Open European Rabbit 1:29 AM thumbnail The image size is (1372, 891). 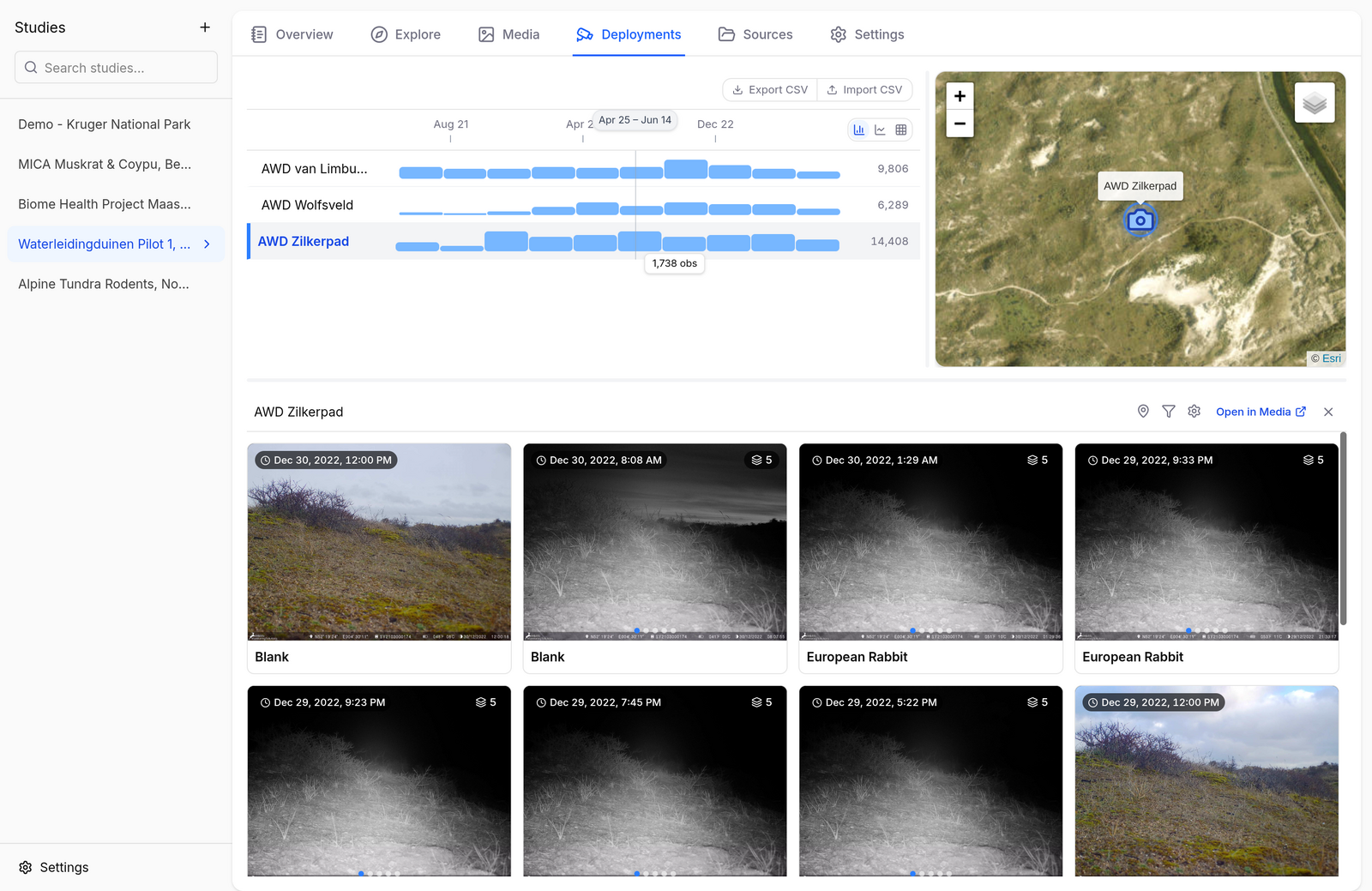point(930,558)
